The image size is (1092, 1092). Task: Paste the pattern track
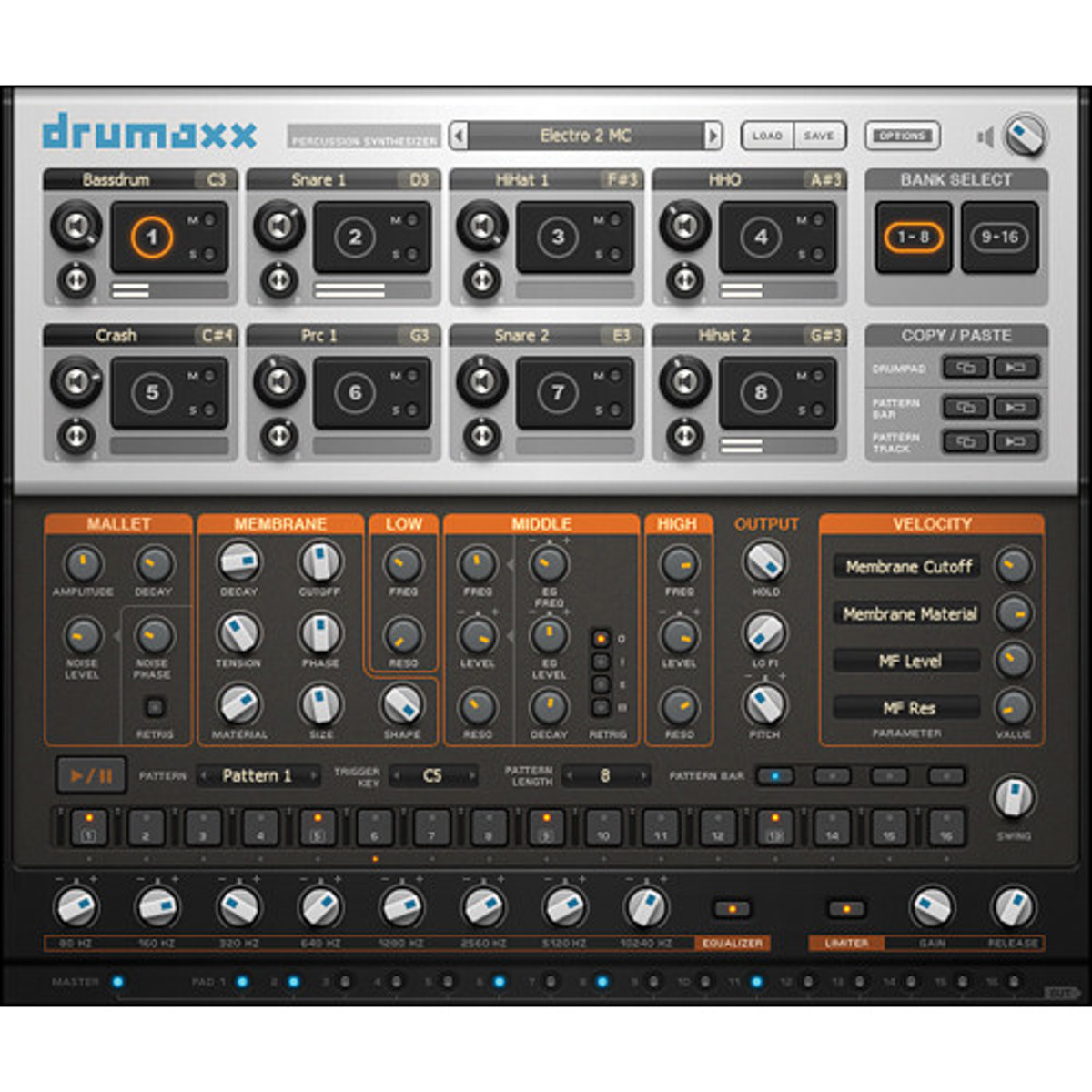(x=1015, y=442)
